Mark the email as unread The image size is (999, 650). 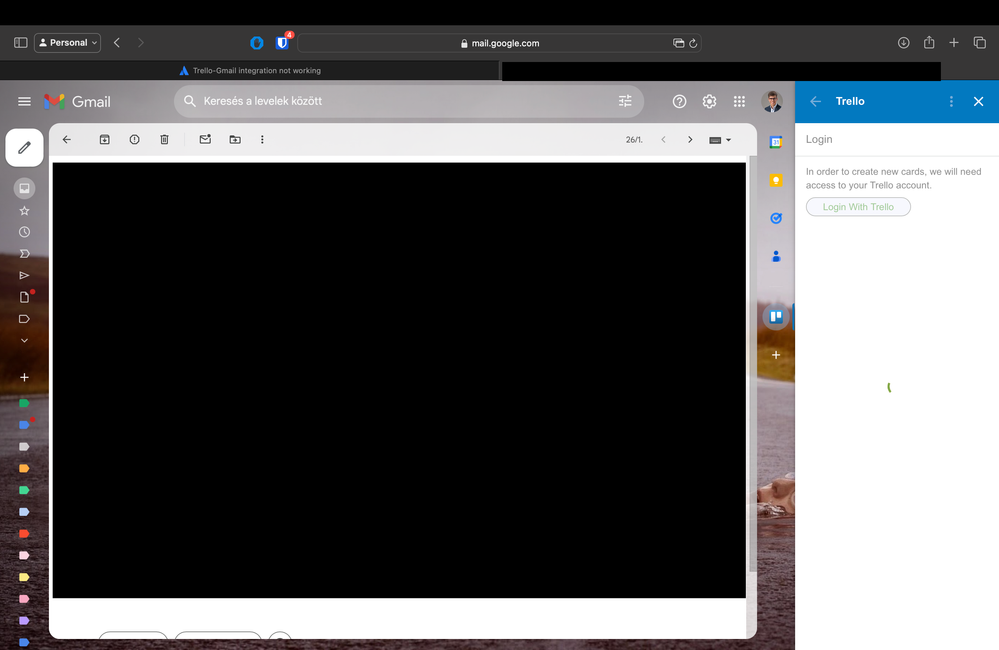pyautogui.click(x=205, y=140)
